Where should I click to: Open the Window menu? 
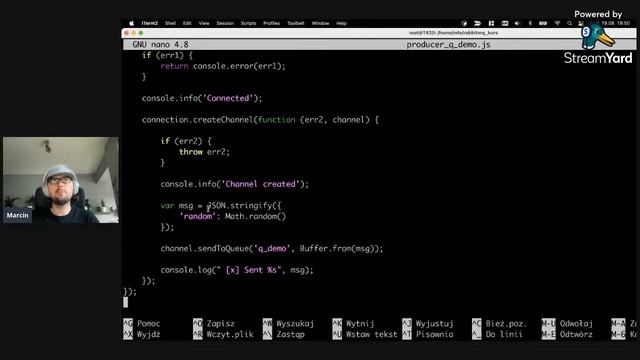tap(320, 23)
